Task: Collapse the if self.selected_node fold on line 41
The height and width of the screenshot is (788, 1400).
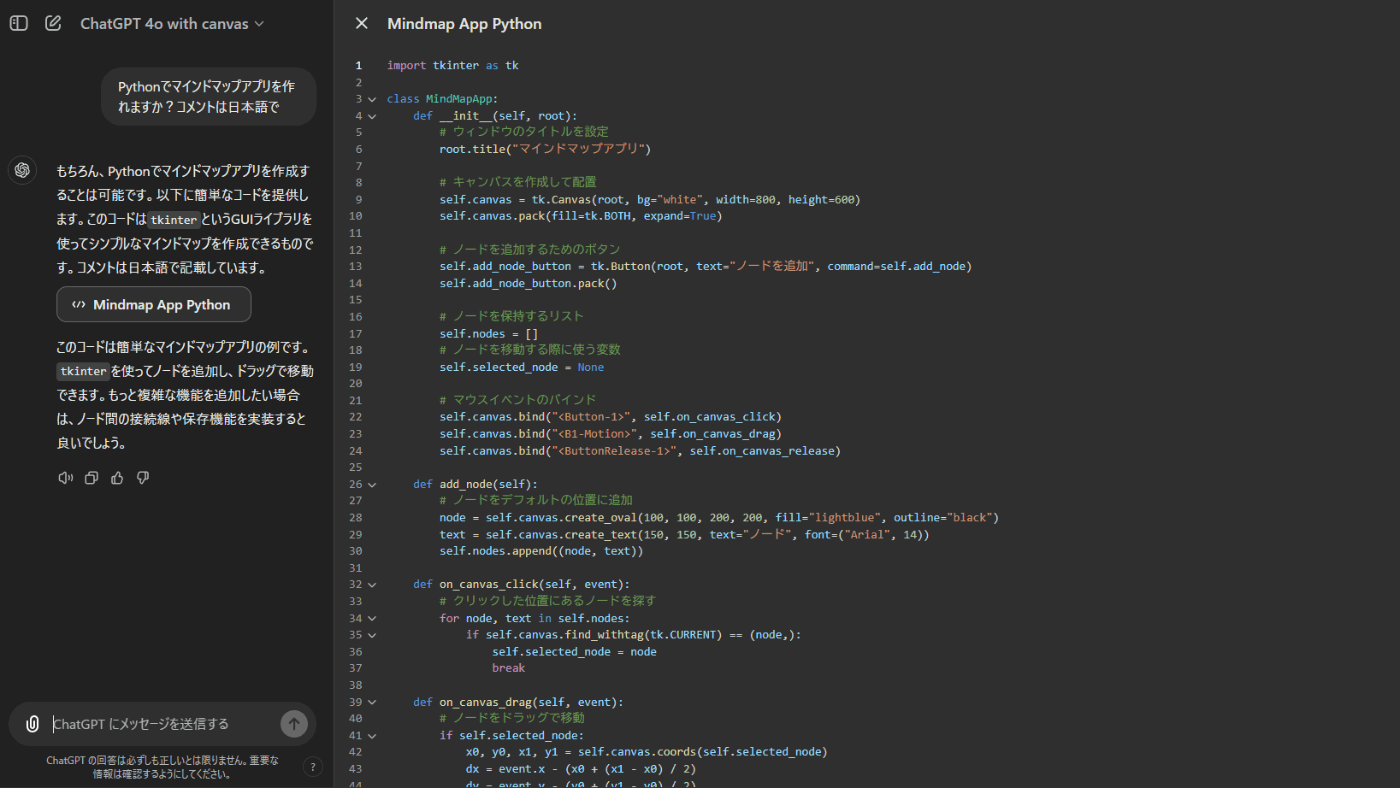Action: 372,735
